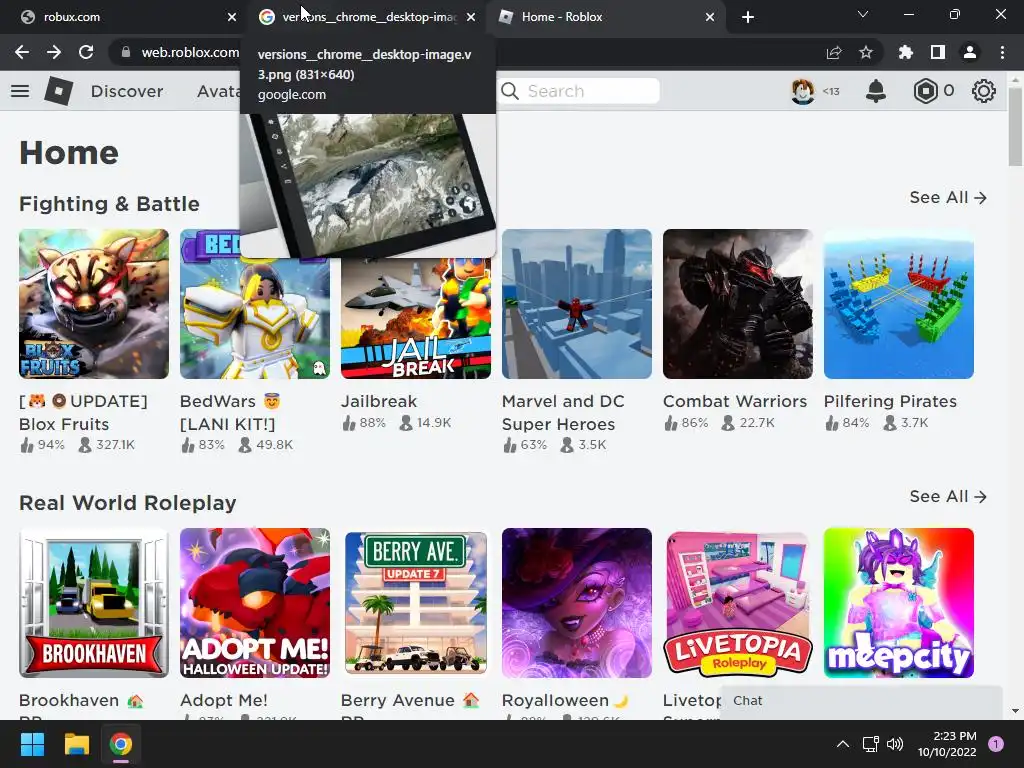The height and width of the screenshot is (768, 1024).
Task: Open the Combat Warriors thumbnail
Action: [737, 304]
